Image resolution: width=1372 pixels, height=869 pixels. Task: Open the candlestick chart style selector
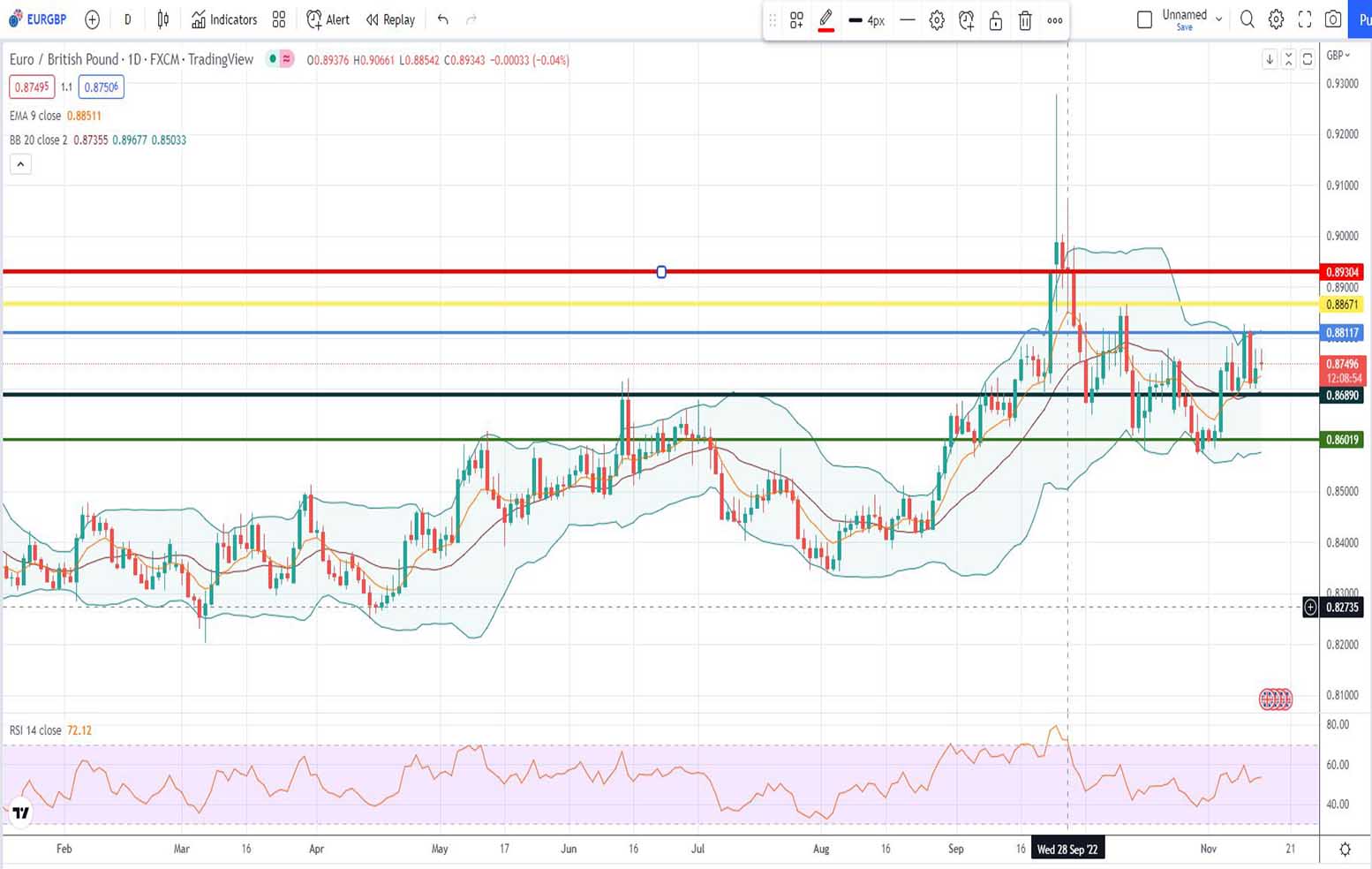tap(163, 19)
